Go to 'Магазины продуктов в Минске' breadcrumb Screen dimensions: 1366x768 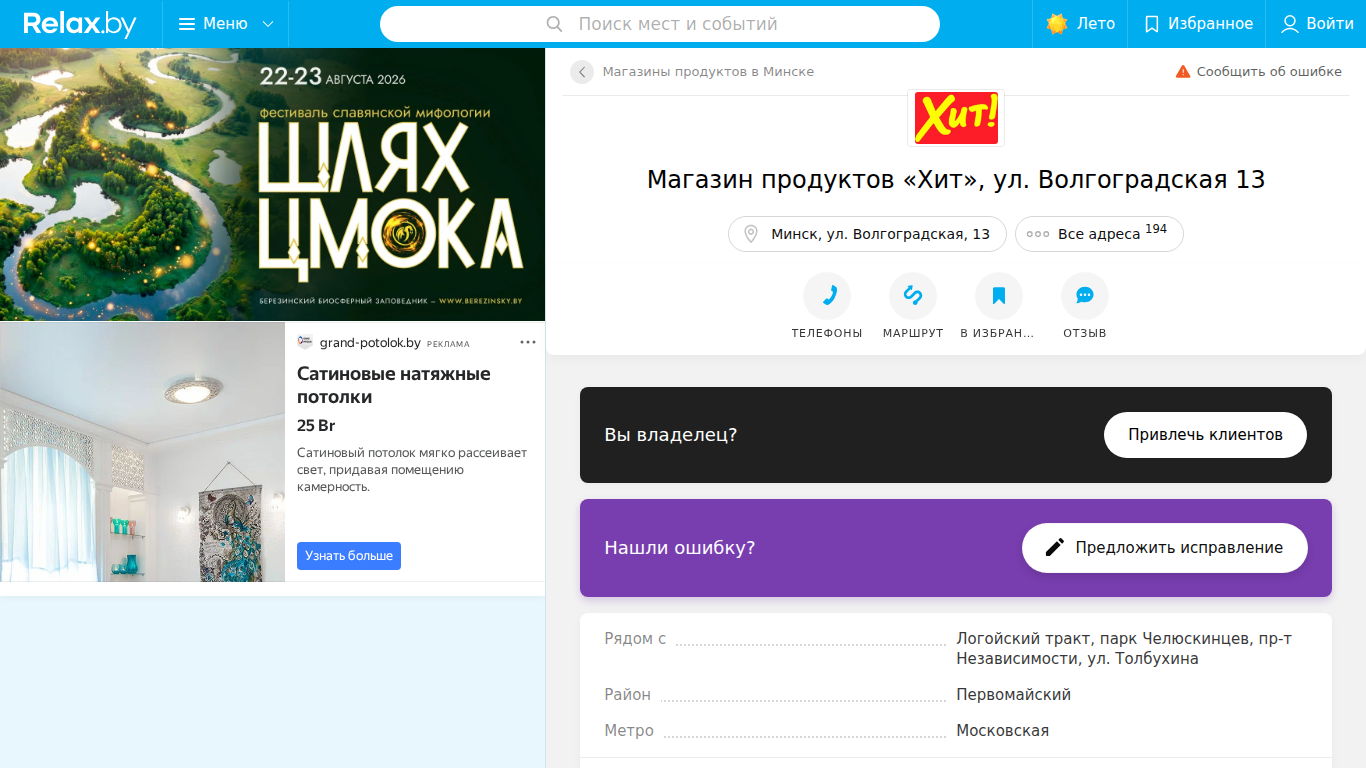pyautogui.click(x=708, y=72)
